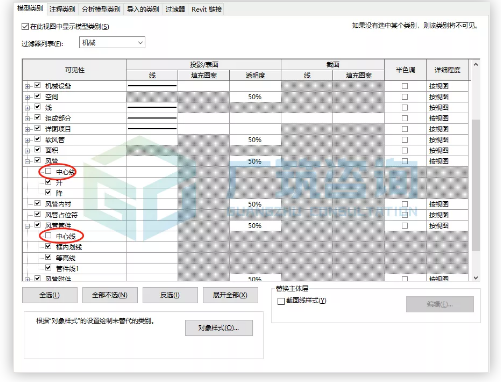Image resolution: width=501 pixels, height=382 pixels.
Task: Switch to the 导入的类别 tab
Action: point(143,9)
